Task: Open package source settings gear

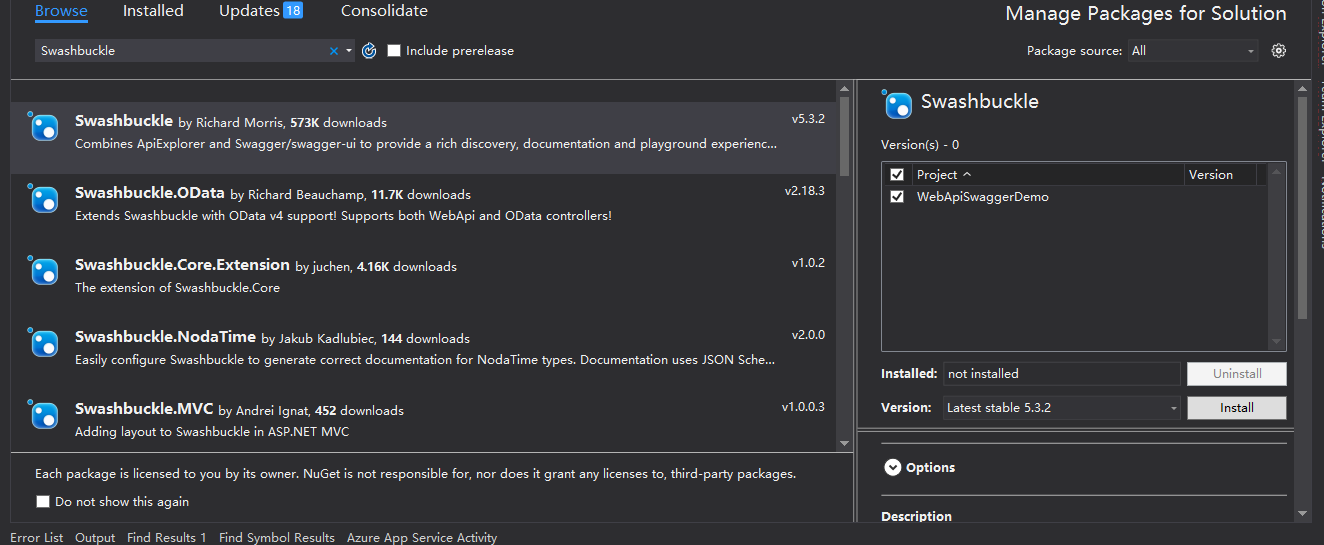Action: tap(1278, 51)
